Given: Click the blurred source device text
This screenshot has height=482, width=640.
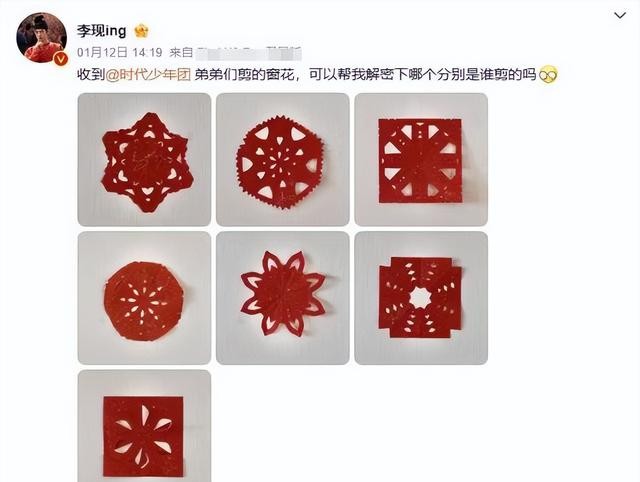Looking at the screenshot, I should pyautogui.click(x=249, y=53).
